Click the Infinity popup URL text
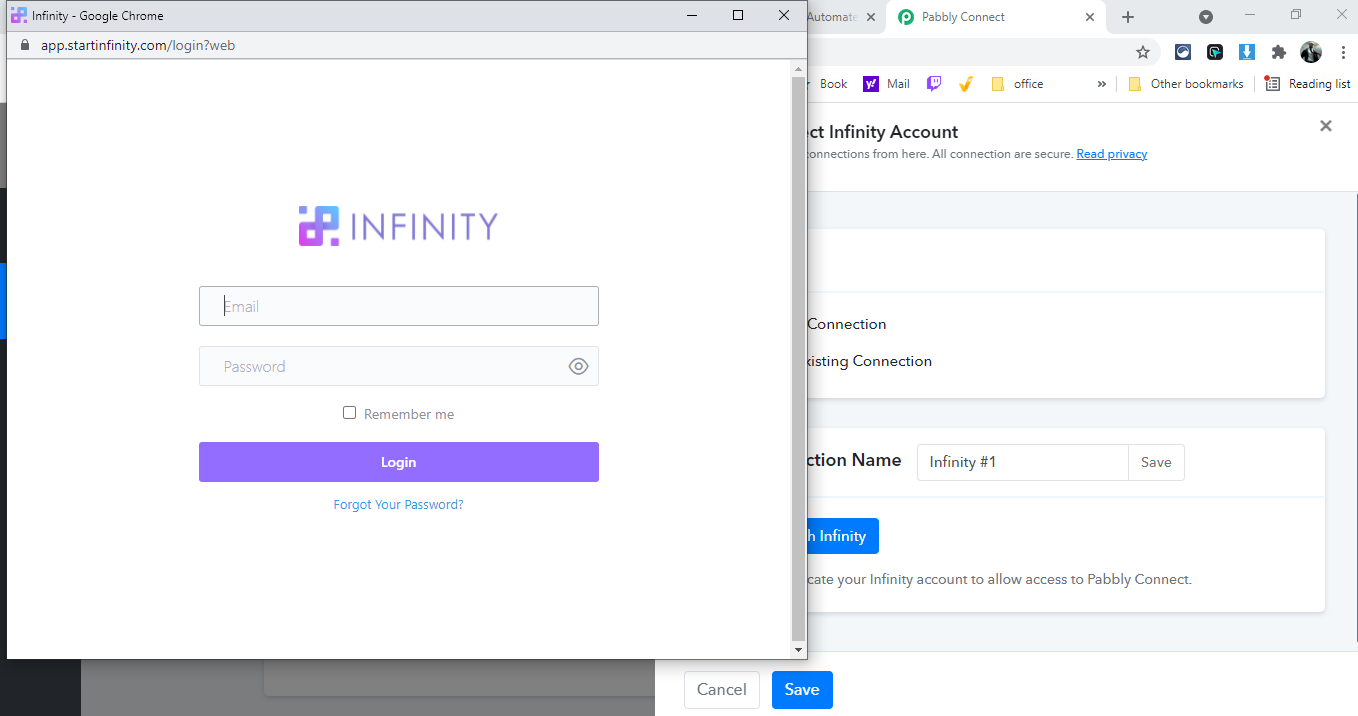This screenshot has width=1358, height=716. point(138,45)
